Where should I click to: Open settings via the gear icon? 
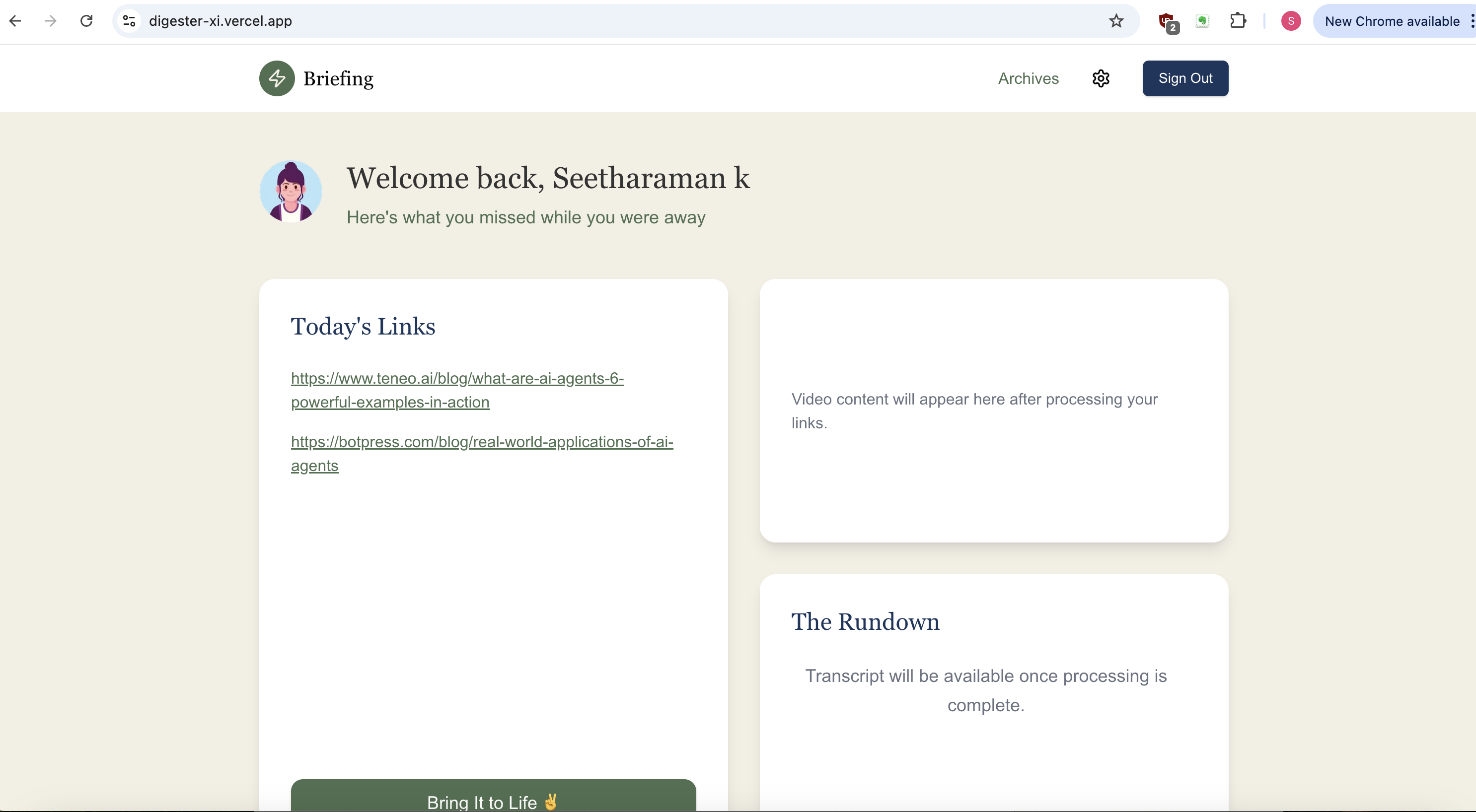tap(1100, 78)
